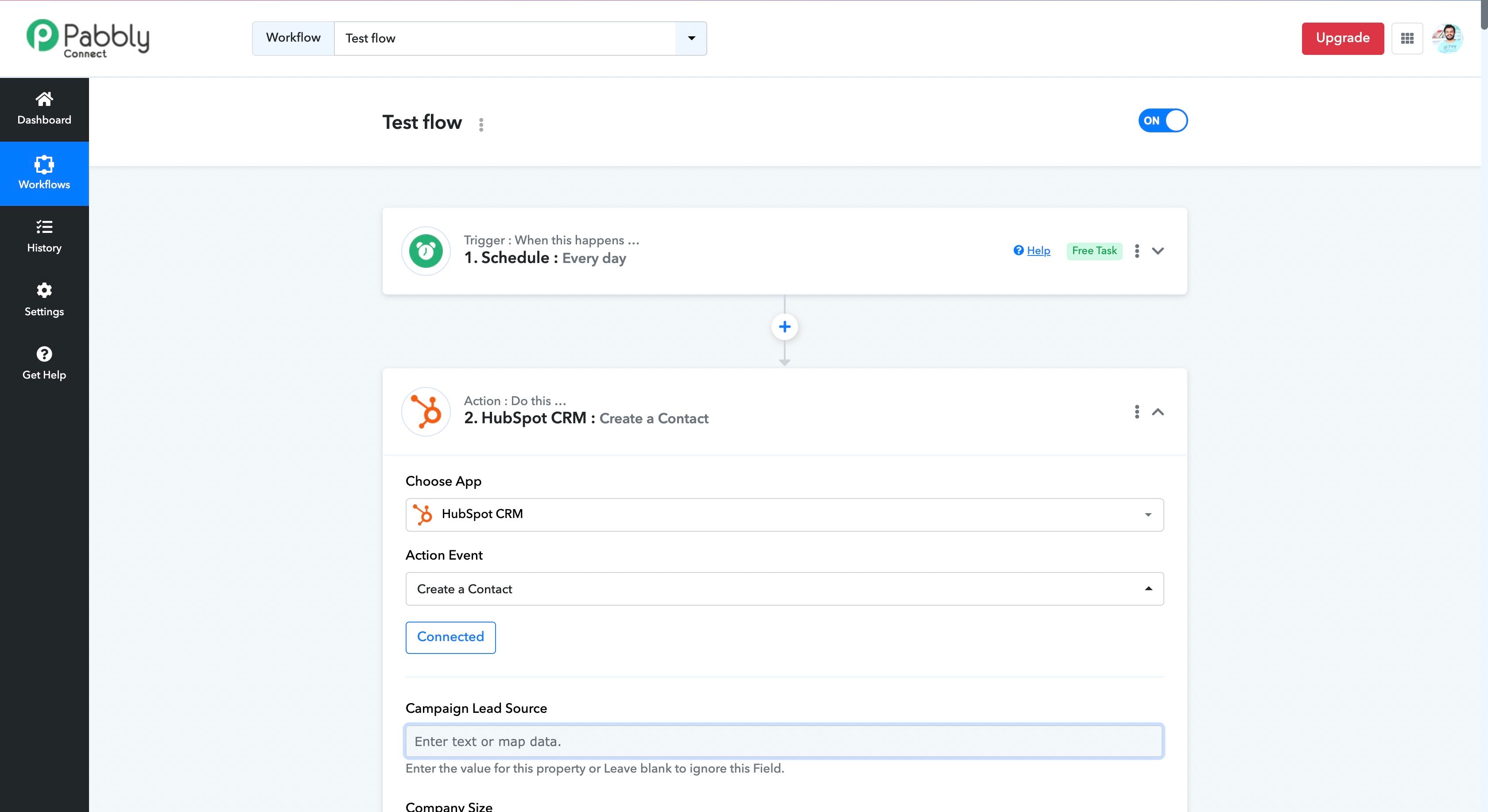Click the Free Task badge
Image resolution: width=1488 pixels, height=812 pixels.
click(x=1094, y=250)
